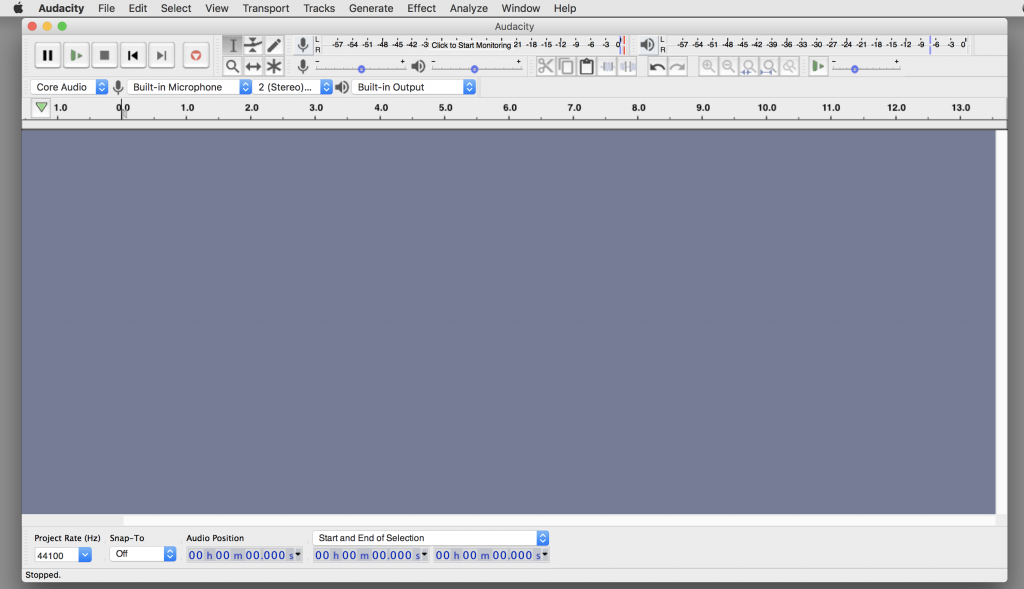Screen dimensions: 1024x589
Task: Open playback meter options via speaker icon
Action: (x=647, y=45)
